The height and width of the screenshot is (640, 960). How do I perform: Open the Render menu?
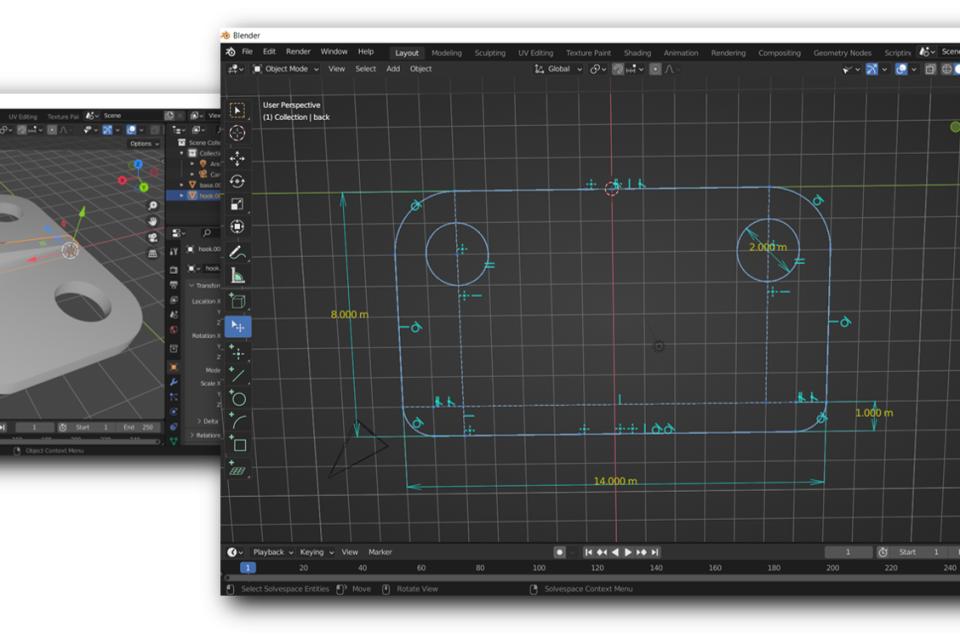[298, 52]
